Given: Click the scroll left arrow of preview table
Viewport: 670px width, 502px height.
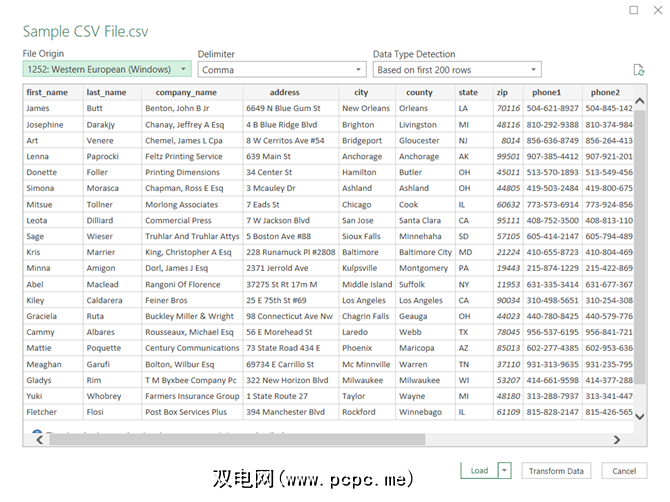Looking at the screenshot, I should point(39,440).
